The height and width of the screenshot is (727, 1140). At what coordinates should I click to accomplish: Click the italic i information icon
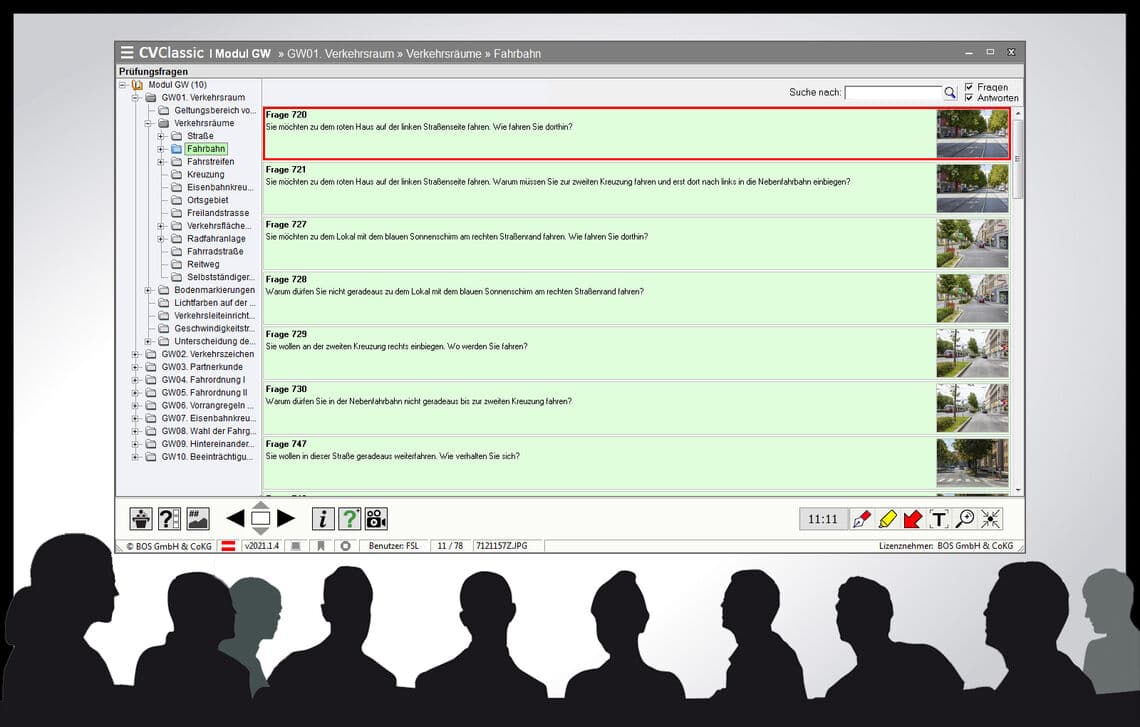pos(323,518)
